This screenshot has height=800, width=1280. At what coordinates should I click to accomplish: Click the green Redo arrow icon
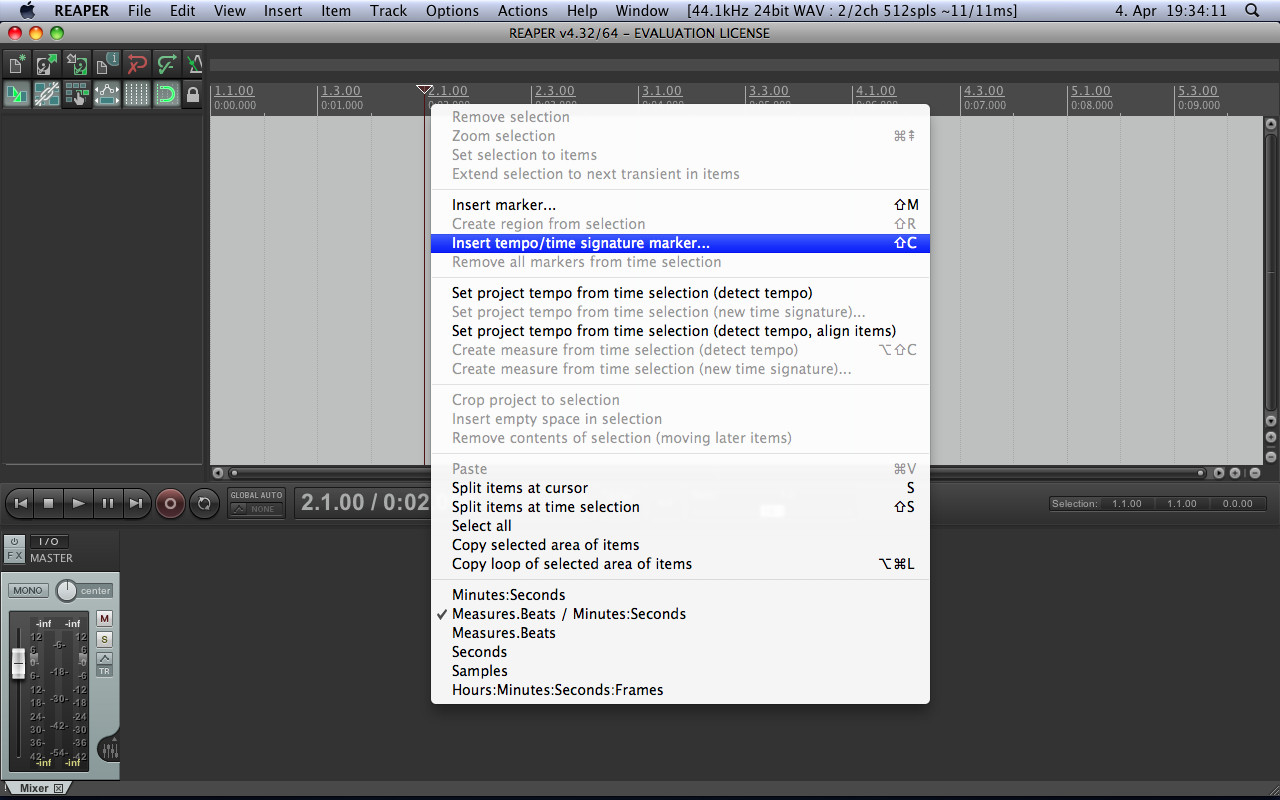point(167,65)
